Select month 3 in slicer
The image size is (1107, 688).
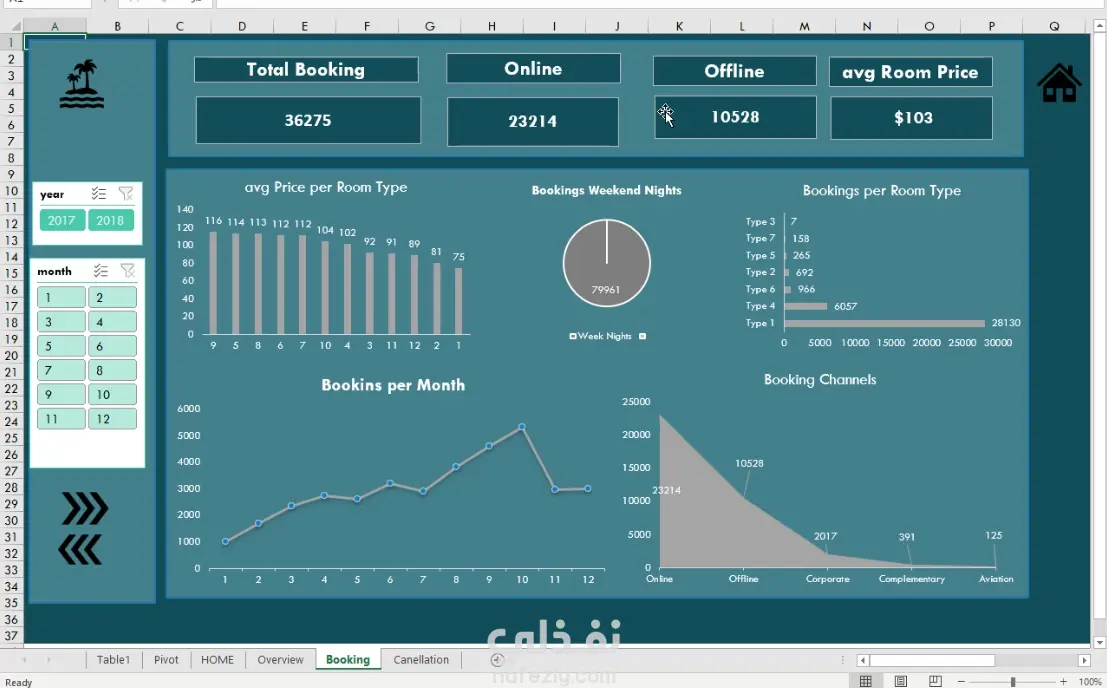point(61,322)
